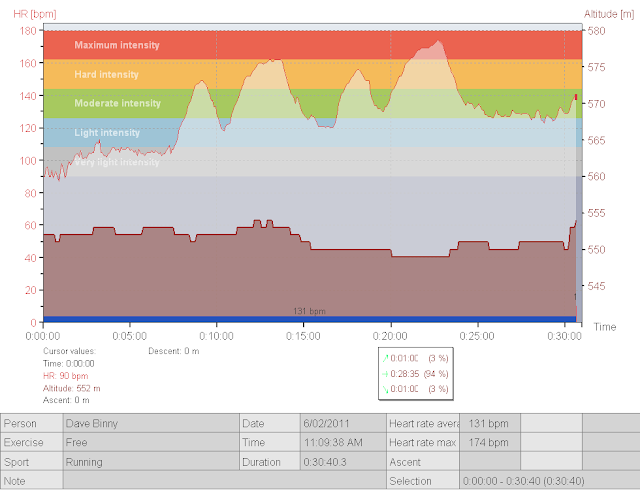This screenshot has height=490, width=640.
Task: Click the HR [bpm] axis title
Action: tap(35, 14)
